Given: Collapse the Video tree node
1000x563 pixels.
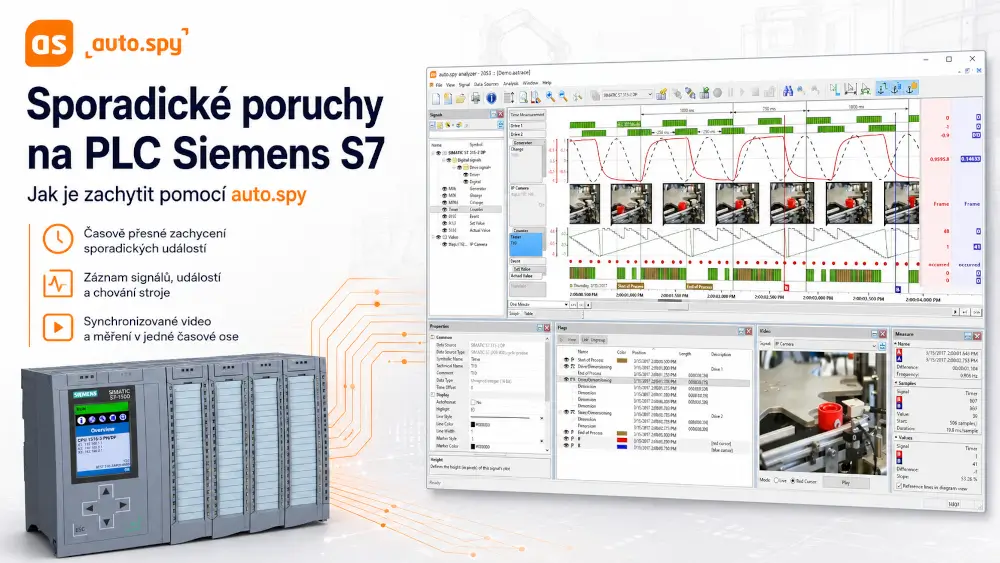Looking at the screenshot, I should point(433,237).
